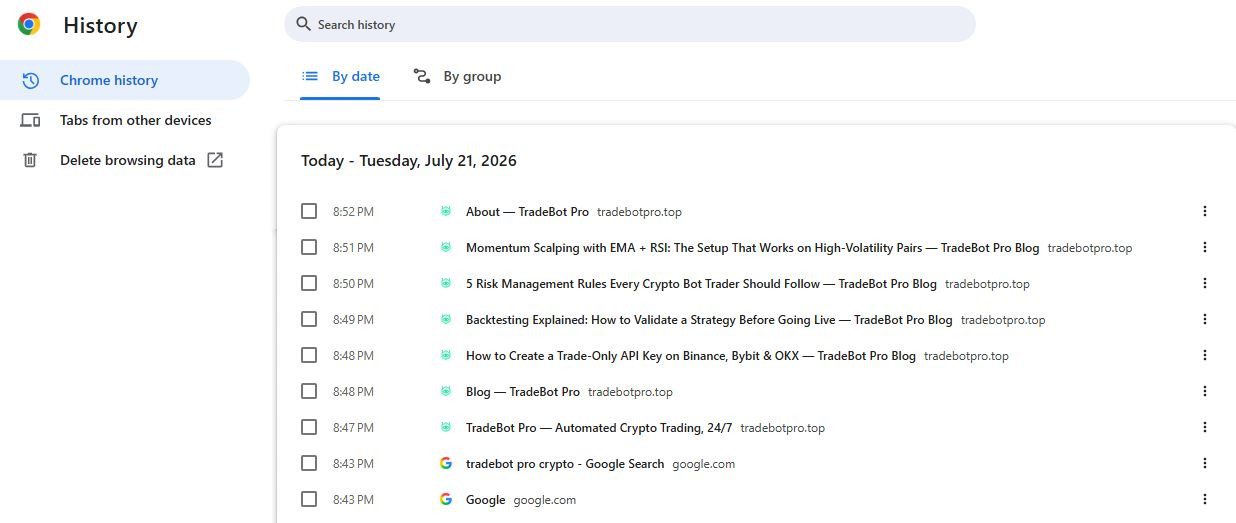The height and width of the screenshot is (523, 1236).
Task: Click the Search history input field
Action: [x=630, y=24]
